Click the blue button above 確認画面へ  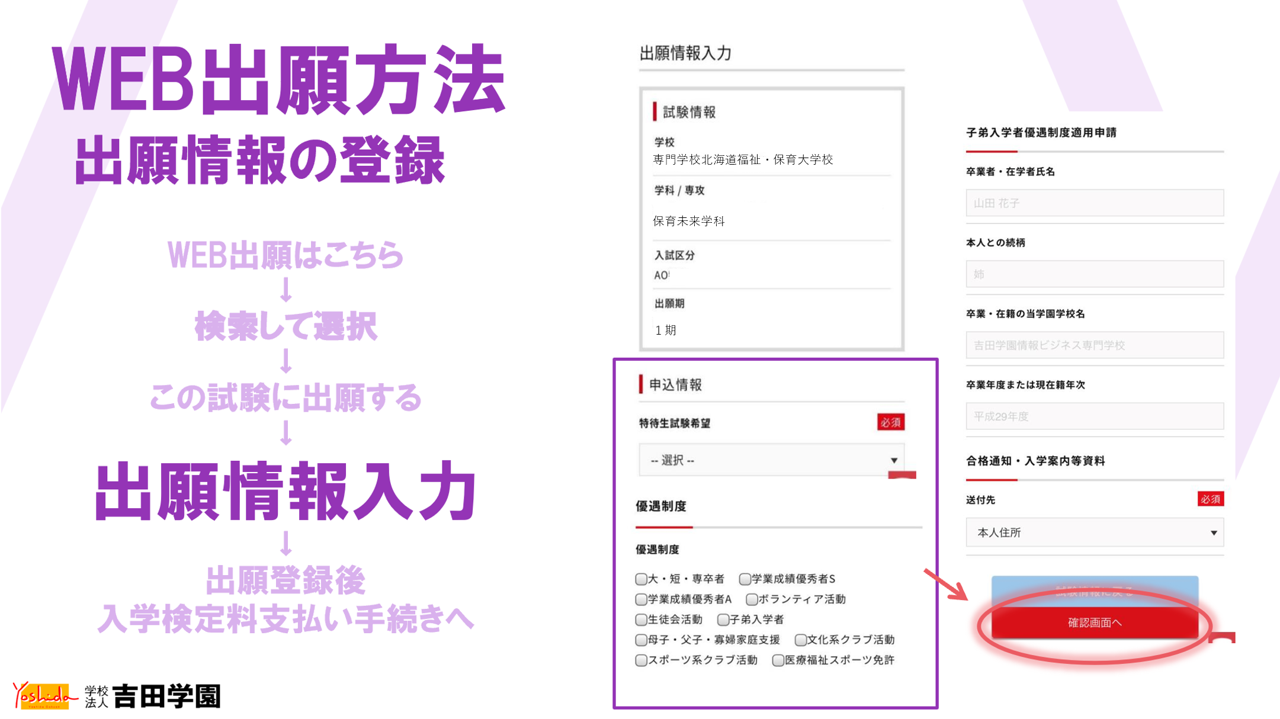(1096, 586)
